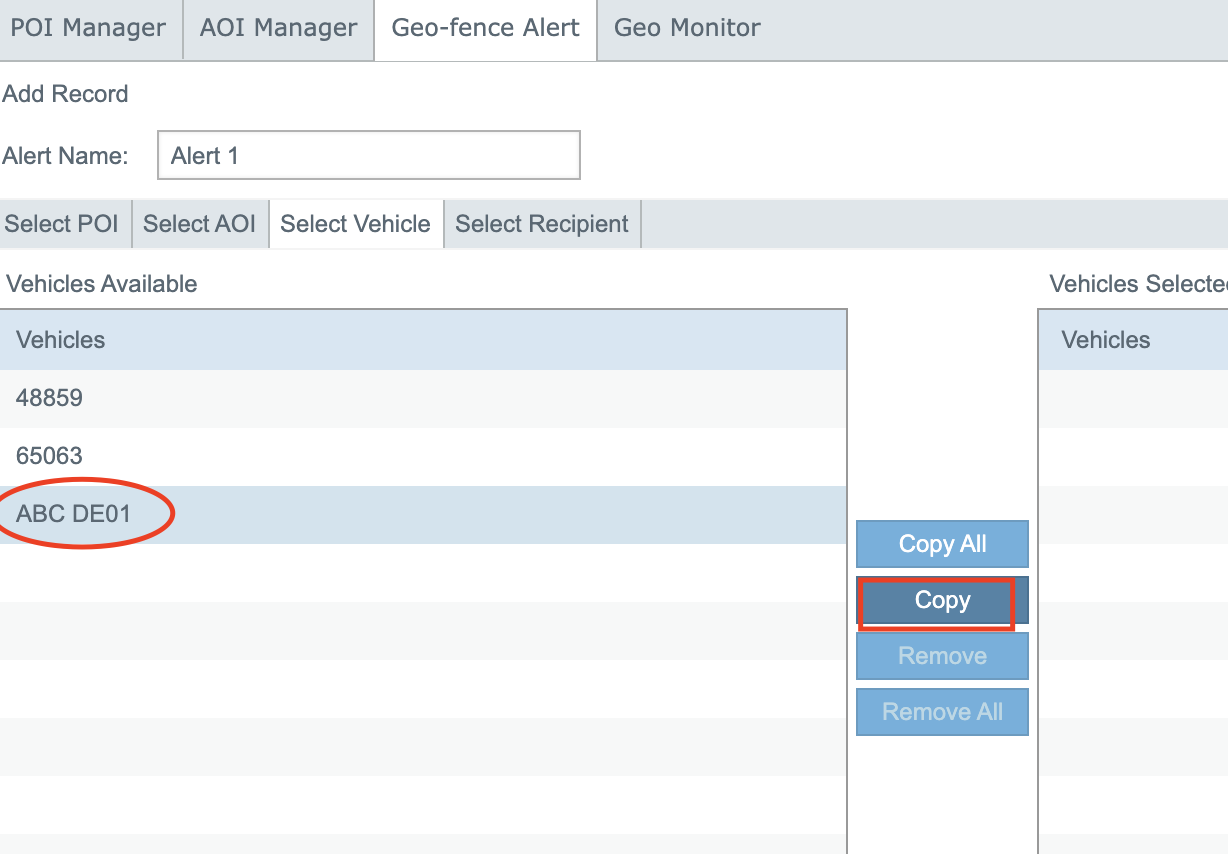This screenshot has width=1228, height=854.
Task: Open the Select POI sub-tab
Action: (62, 224)
